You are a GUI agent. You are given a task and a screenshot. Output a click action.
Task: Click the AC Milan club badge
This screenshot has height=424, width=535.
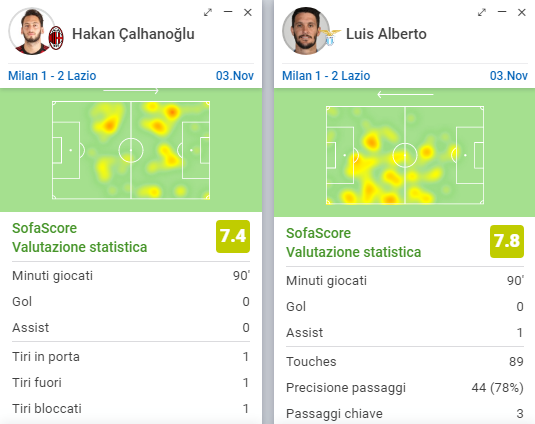pos(56,38)
